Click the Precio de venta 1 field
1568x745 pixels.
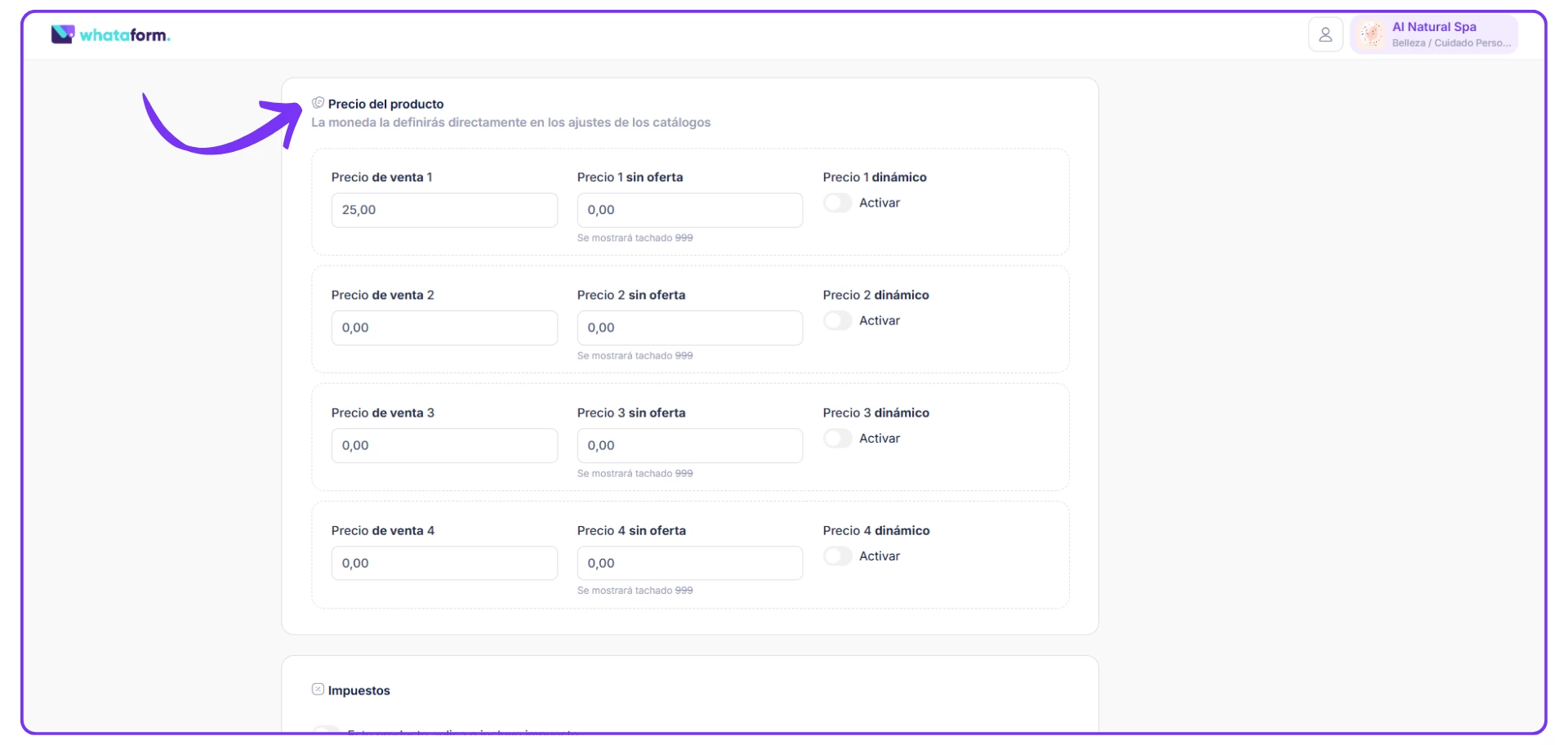click(x=444, y=210)
